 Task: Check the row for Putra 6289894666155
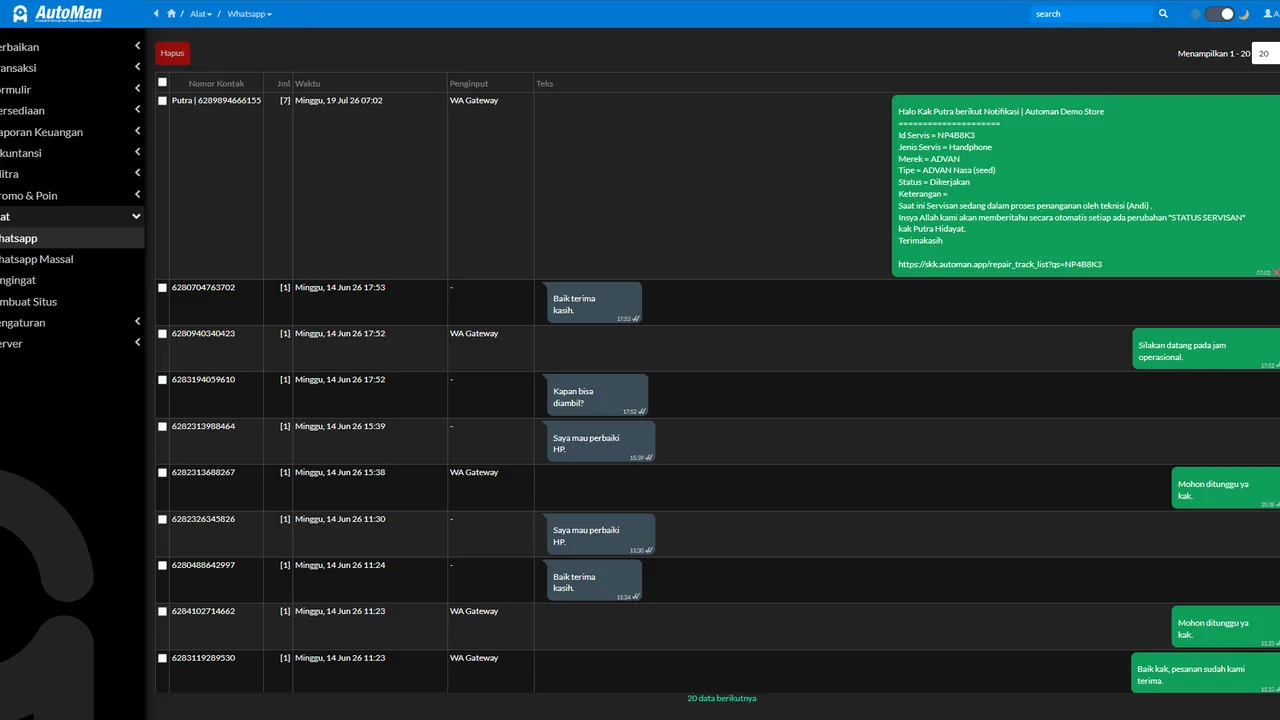coord(163,101)
